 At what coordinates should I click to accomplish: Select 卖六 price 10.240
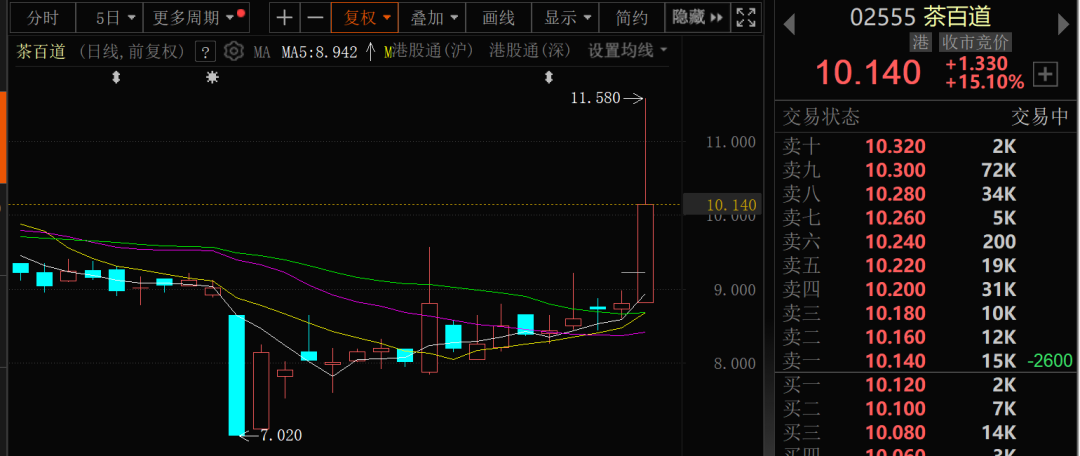(895, 242)
